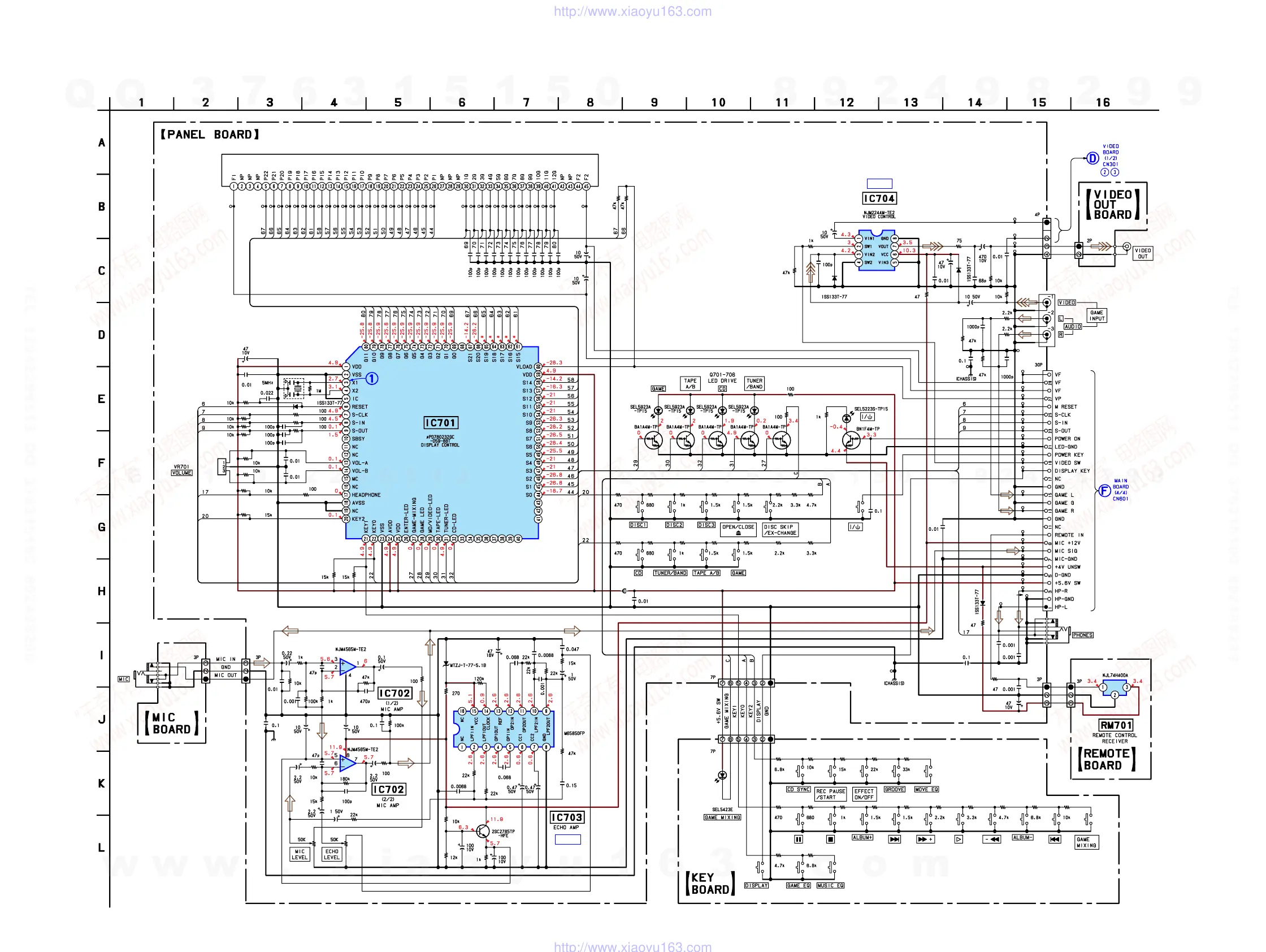This screenshot has height=952, width=1266.
Task: Click the circled F main board connector marker
Action: [1104, 491]
